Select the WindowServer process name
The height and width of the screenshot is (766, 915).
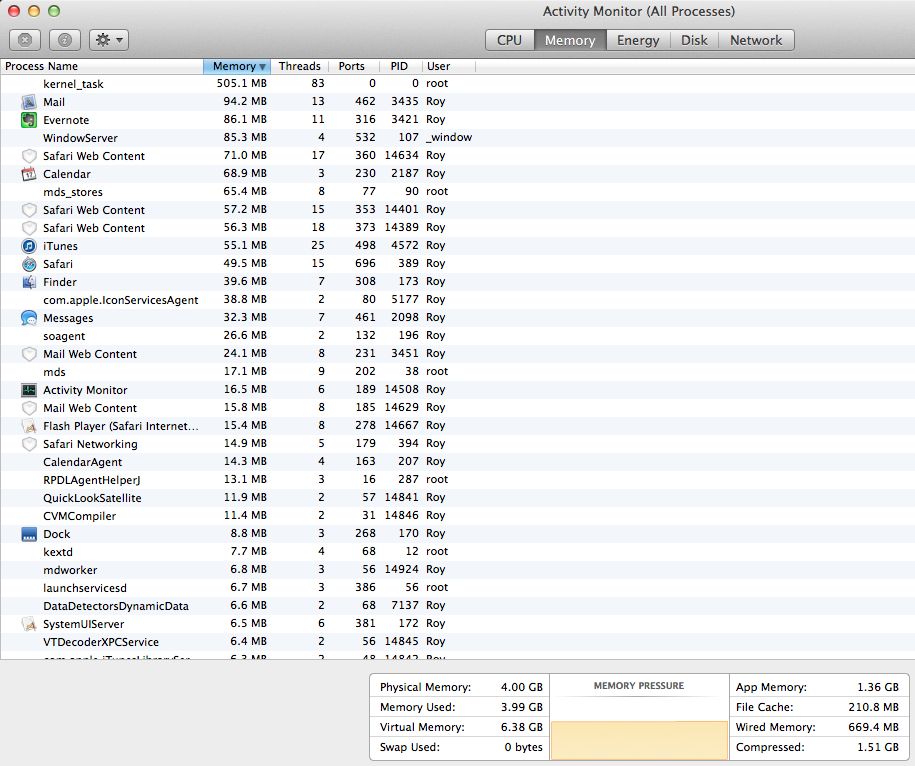[80, 138]
